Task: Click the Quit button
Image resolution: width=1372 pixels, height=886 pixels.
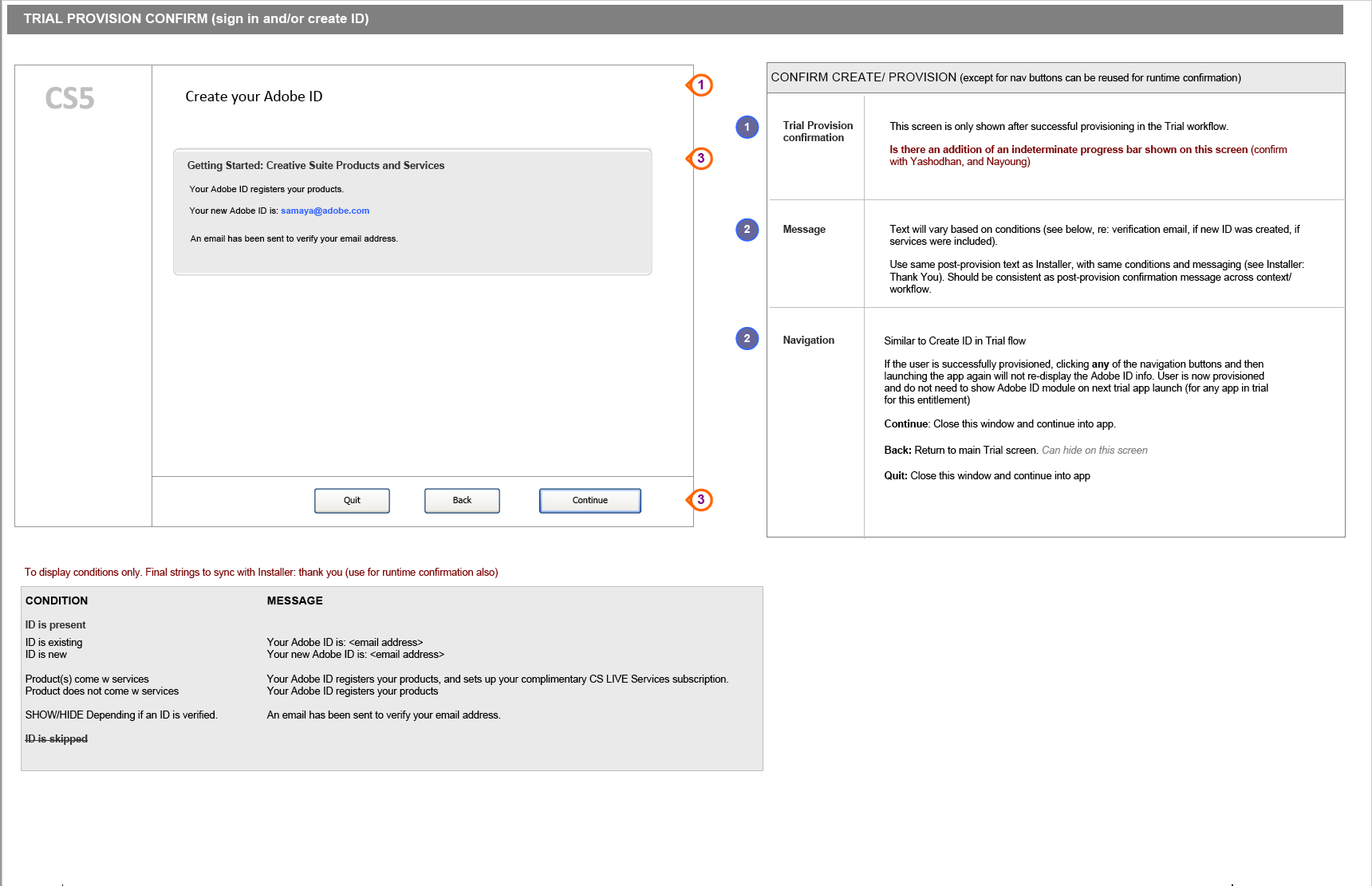Action: (352, 501)
